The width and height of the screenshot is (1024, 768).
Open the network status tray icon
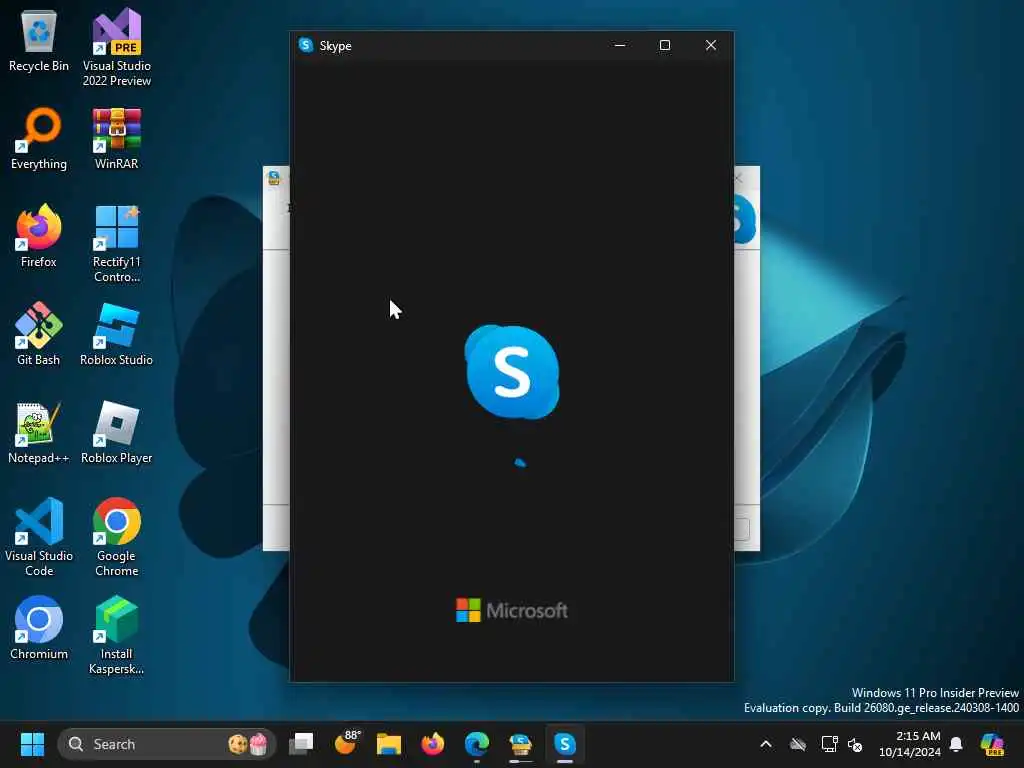coord(829,744)
